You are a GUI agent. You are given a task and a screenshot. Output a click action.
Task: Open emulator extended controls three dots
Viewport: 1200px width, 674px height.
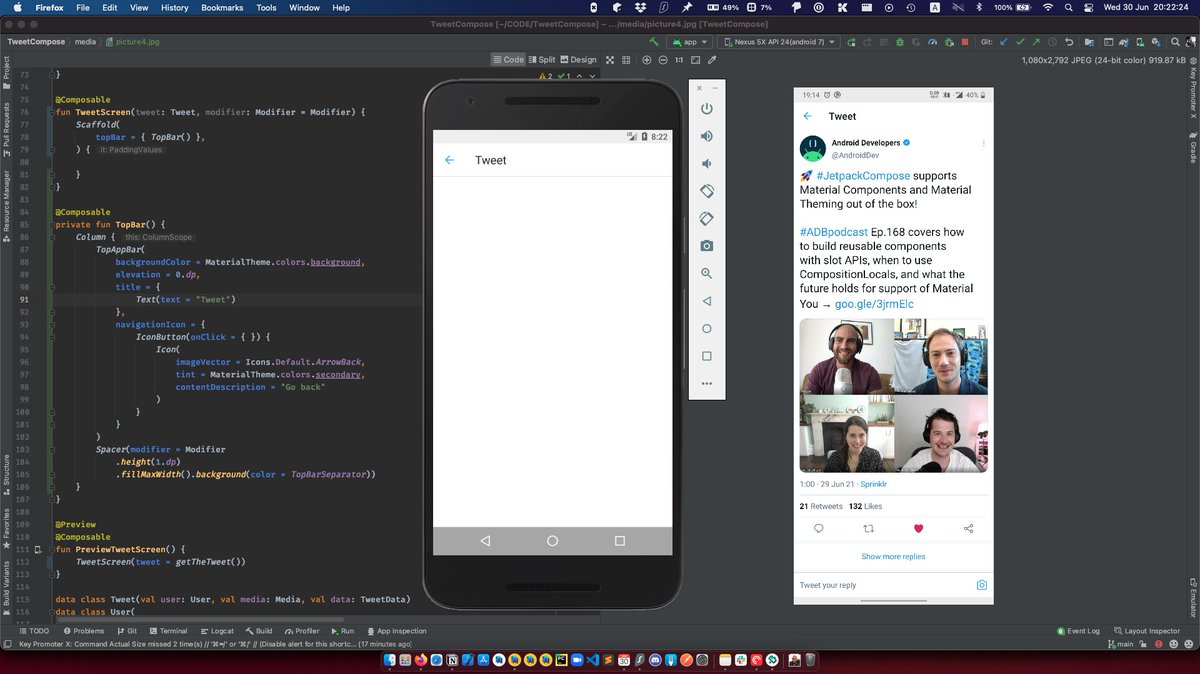(706, 383)
